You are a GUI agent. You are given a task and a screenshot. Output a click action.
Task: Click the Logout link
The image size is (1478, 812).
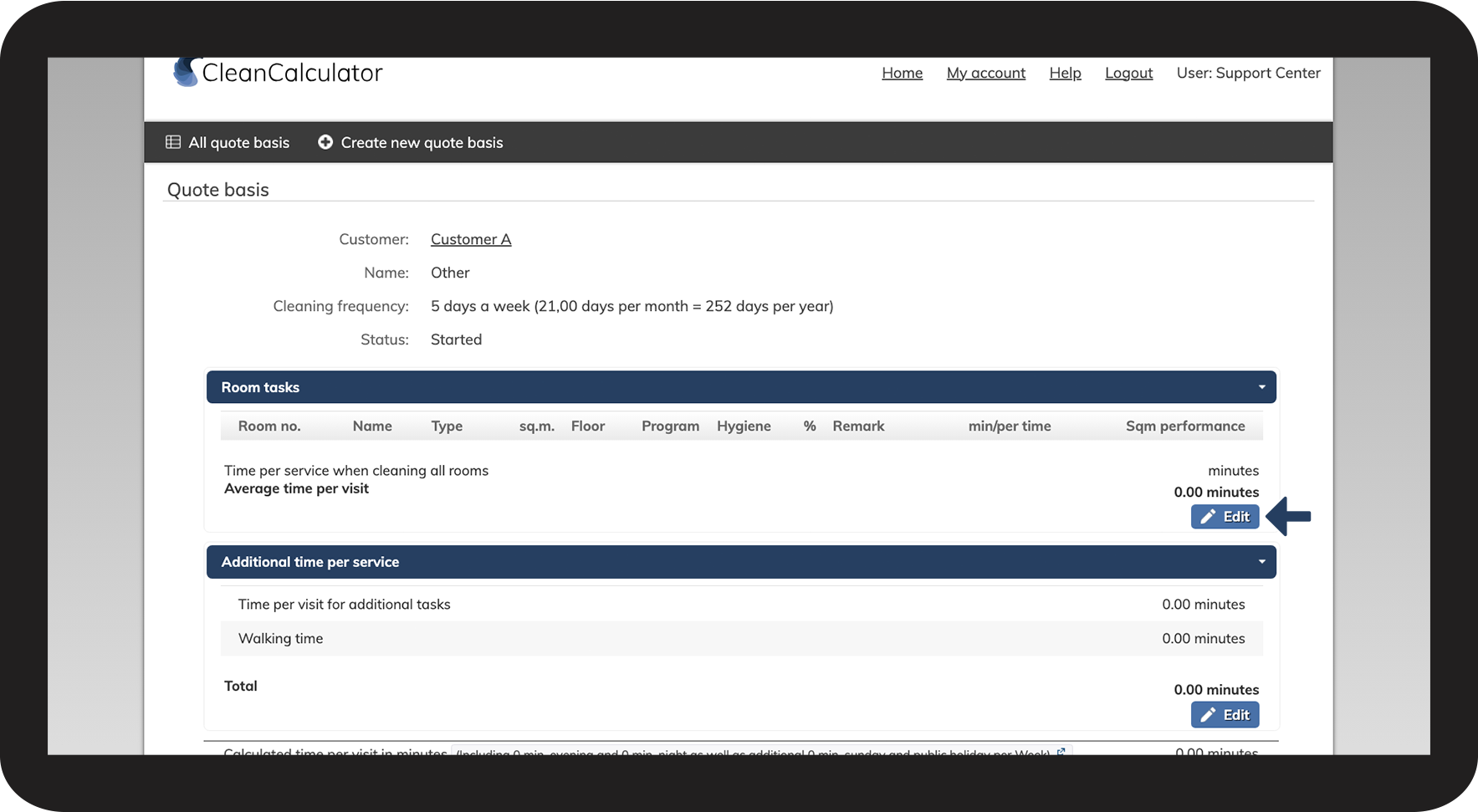(1128, 74)
